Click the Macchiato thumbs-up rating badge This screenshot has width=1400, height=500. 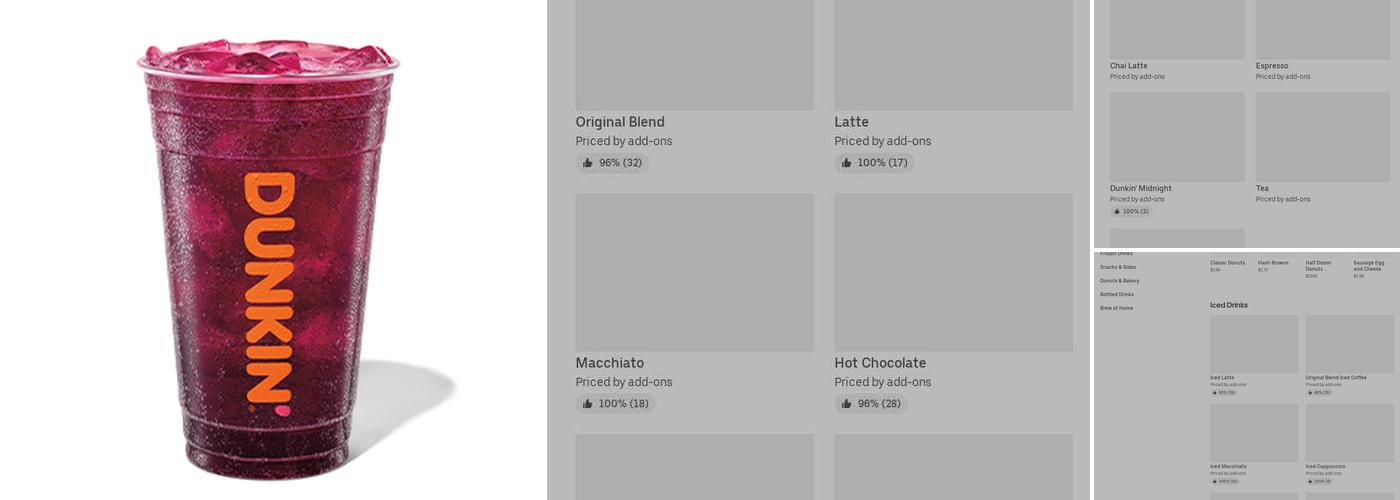(615, 404)
